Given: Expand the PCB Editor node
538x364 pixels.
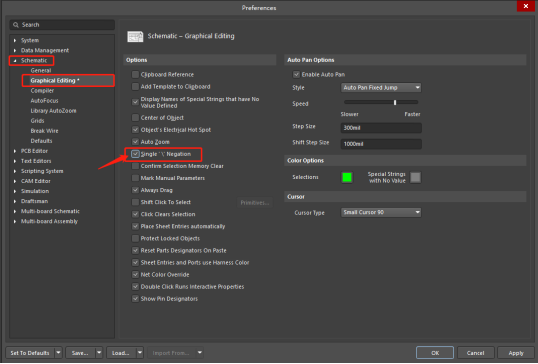Looking at the screenshot, I should tap(15, 151).
